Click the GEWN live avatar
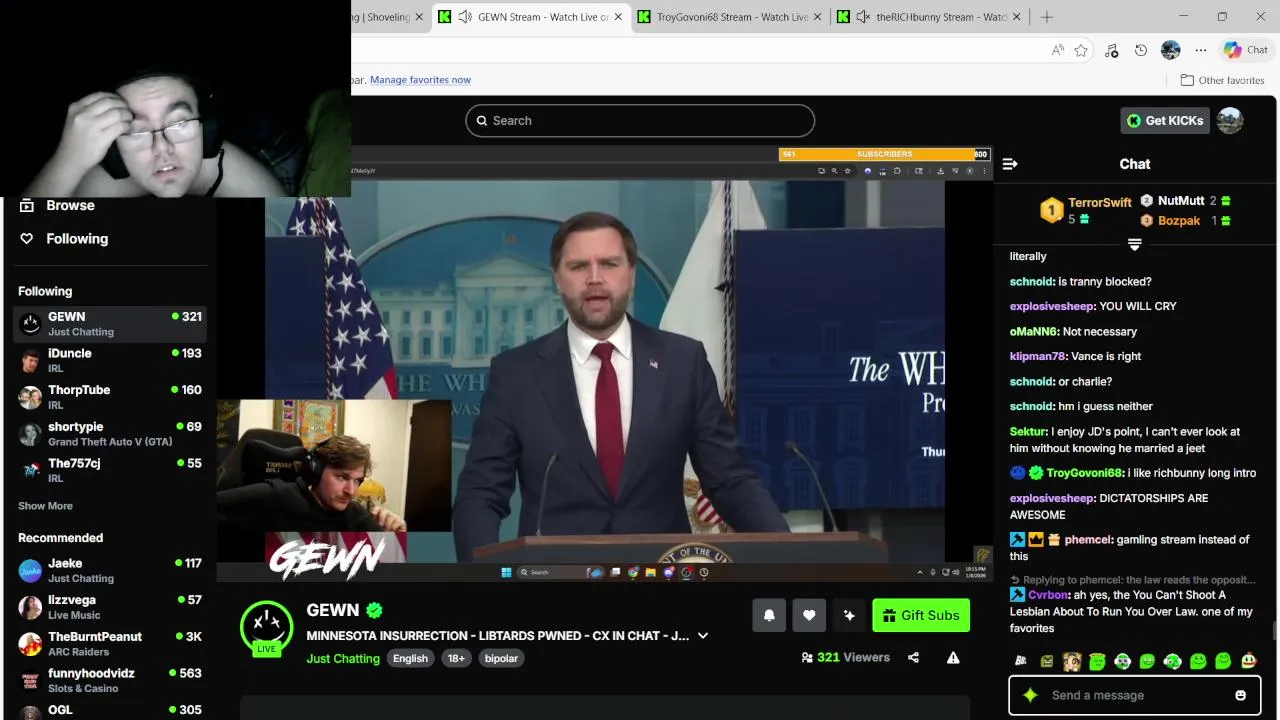1280x720 pixels. 266,627
